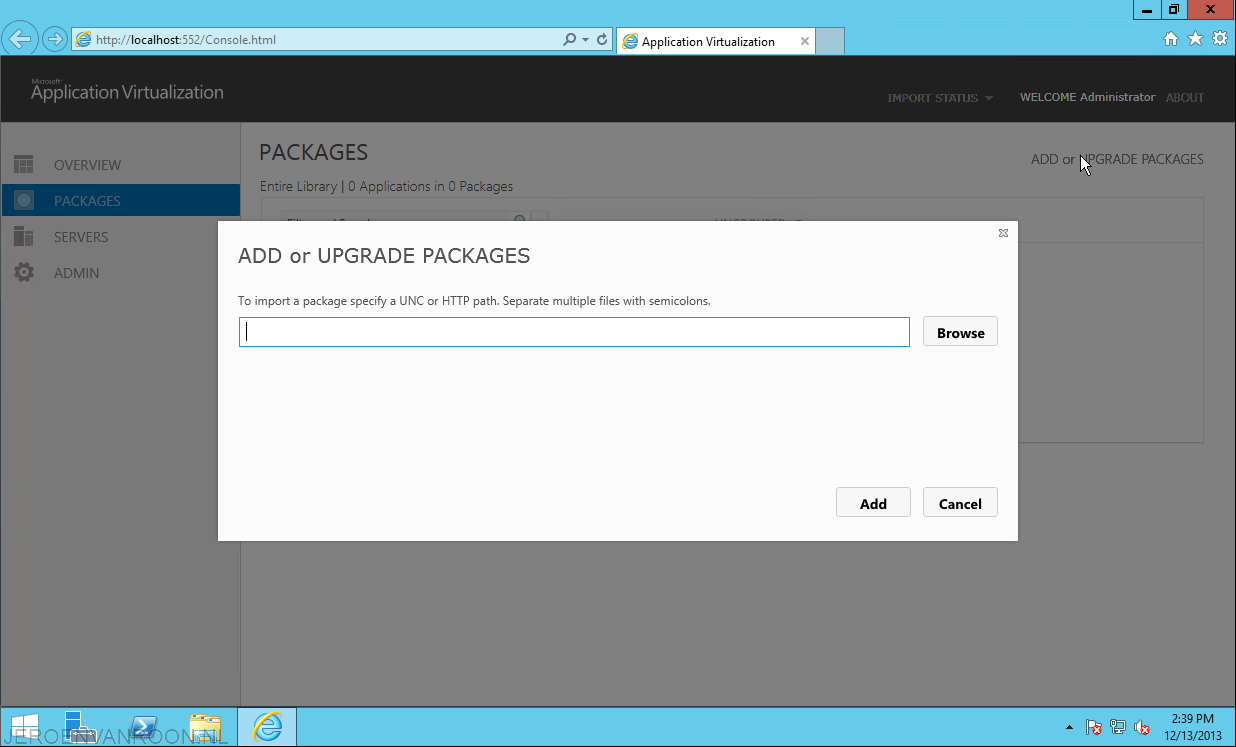Open the browser Tools gear icon
1236x747 pixels.
1219,39
